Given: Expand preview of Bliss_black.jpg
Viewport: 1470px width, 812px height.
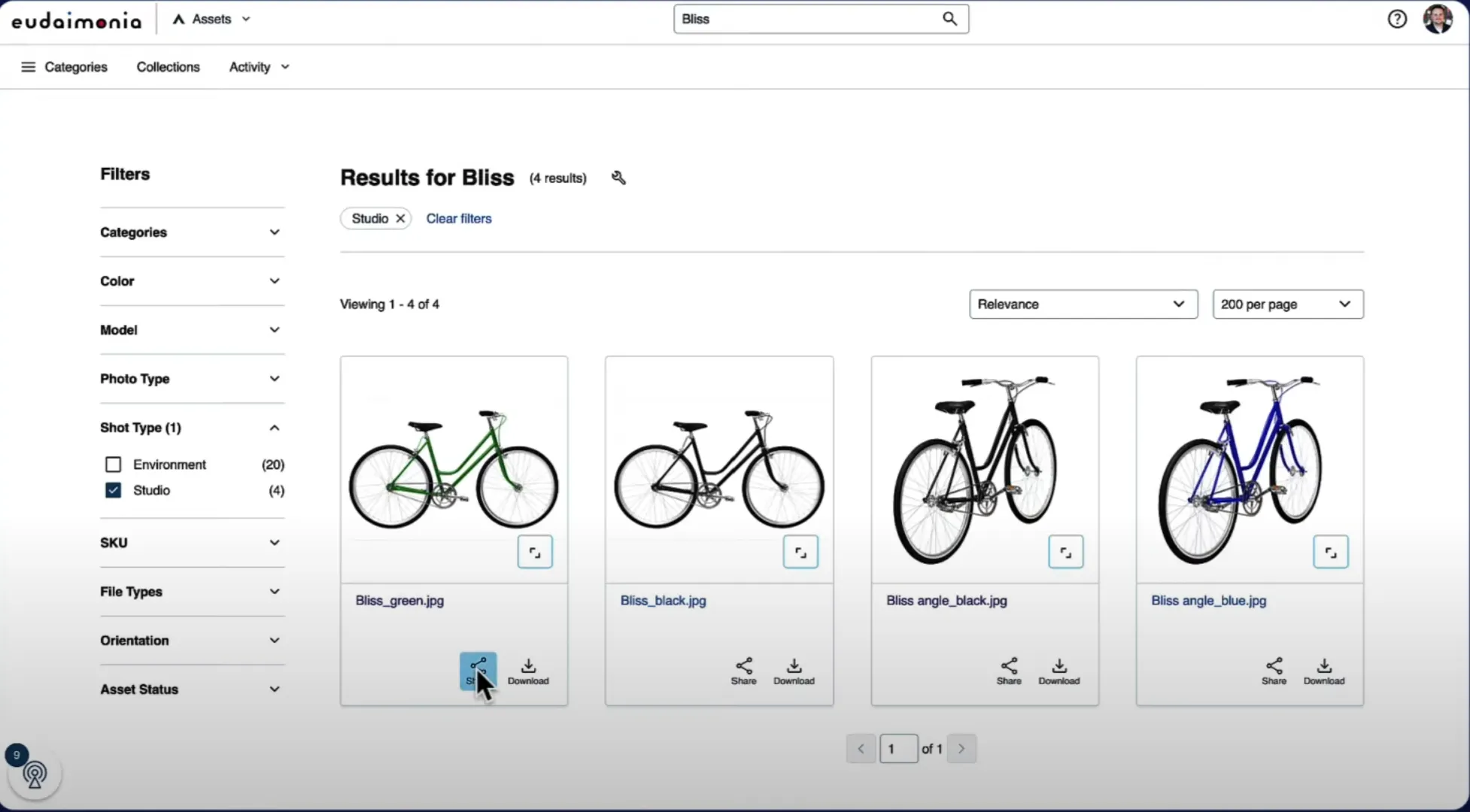Looking at the screenshot, I should point(800,552).
